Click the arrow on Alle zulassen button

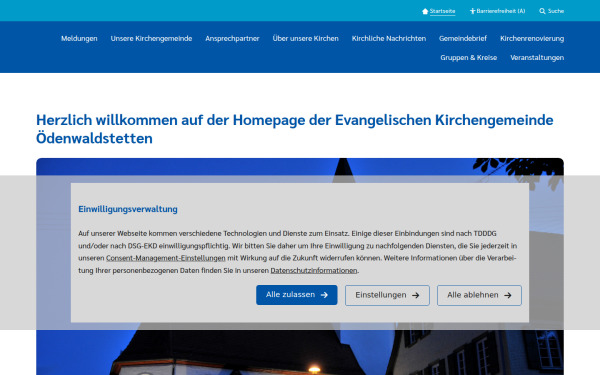point(324,295)
